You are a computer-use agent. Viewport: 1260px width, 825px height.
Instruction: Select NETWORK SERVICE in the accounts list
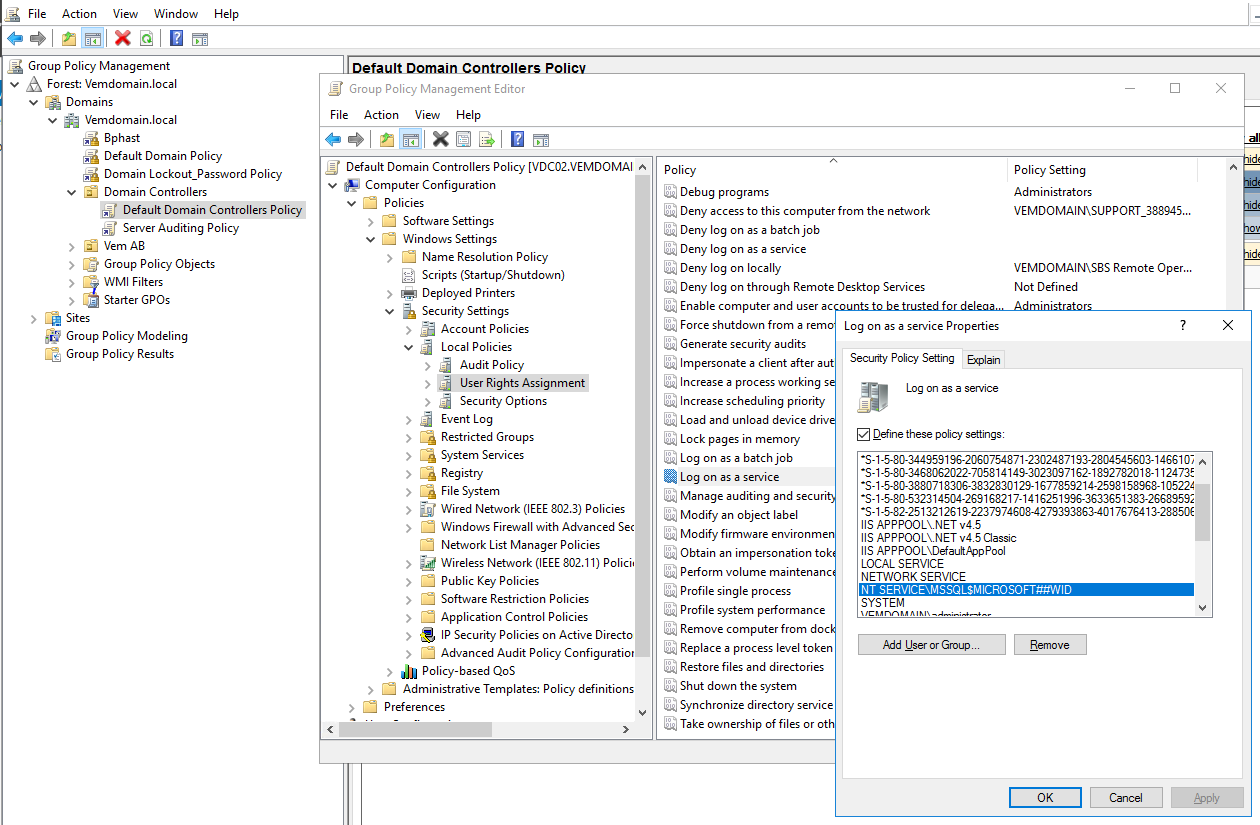tap(913, 577)
